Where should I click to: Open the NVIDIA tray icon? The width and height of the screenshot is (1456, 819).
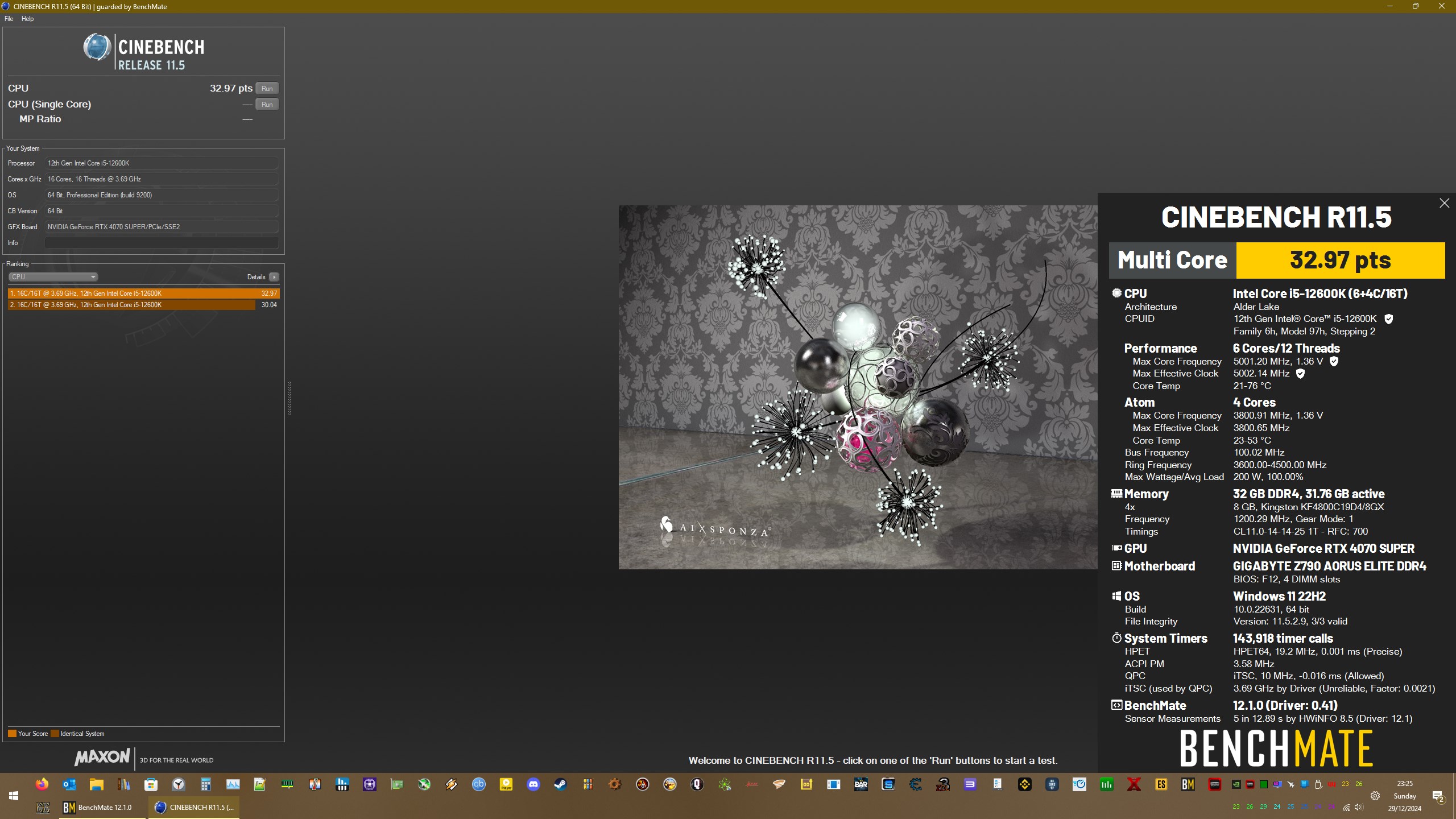(1236, 784)
